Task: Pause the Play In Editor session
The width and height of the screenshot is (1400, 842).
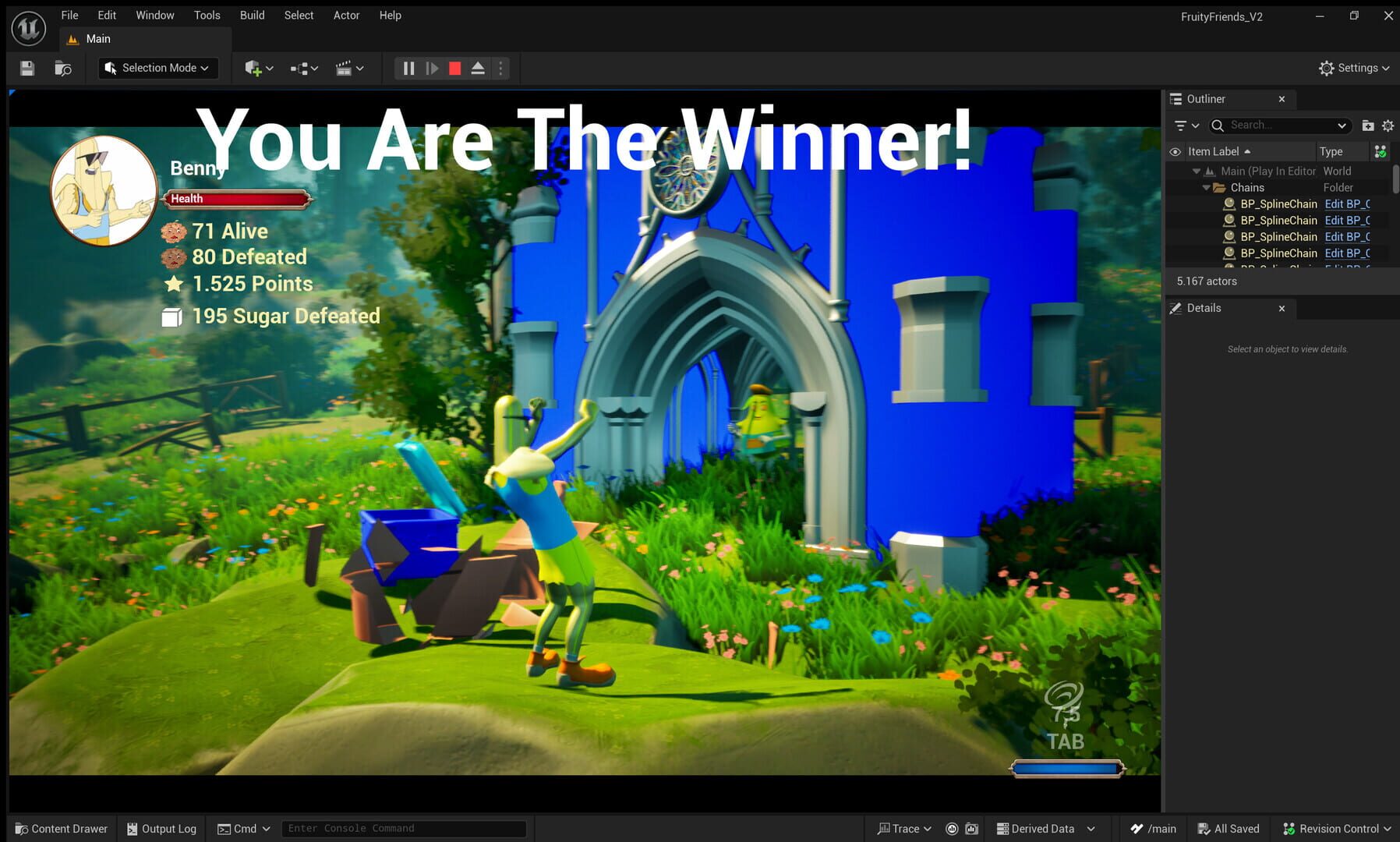Action: 408,68
